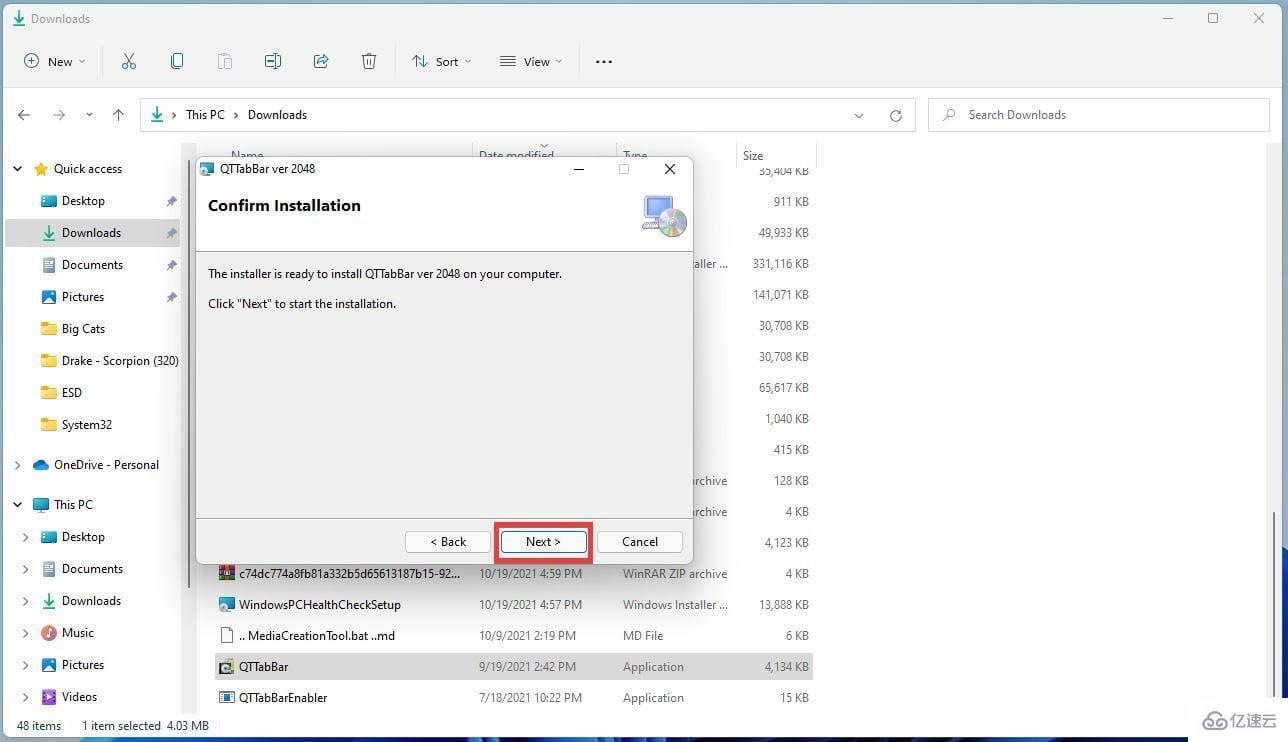Select .. MediaCreationTool.bat ..md file name

point(317,636)
